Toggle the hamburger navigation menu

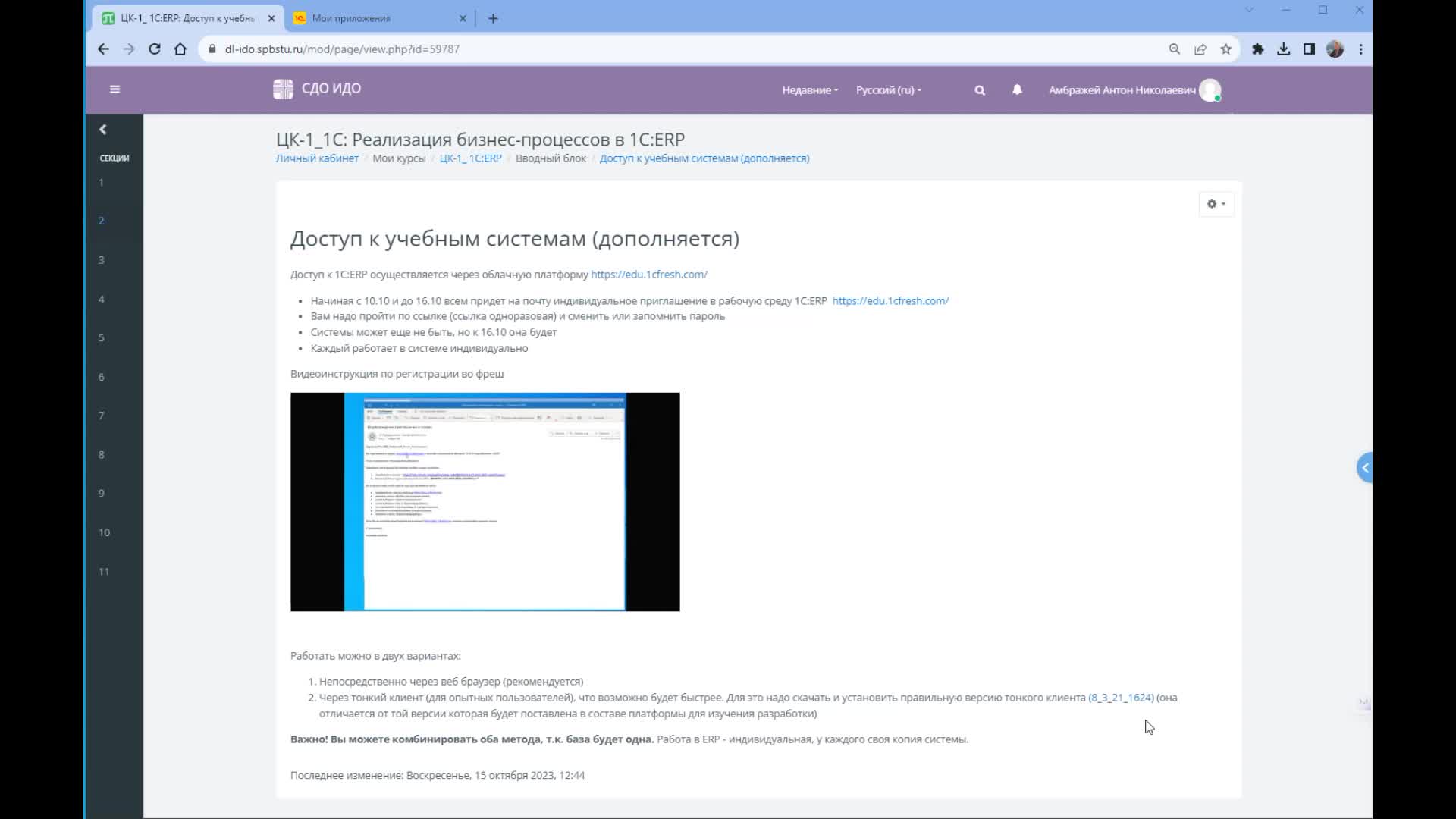[115, 89]
